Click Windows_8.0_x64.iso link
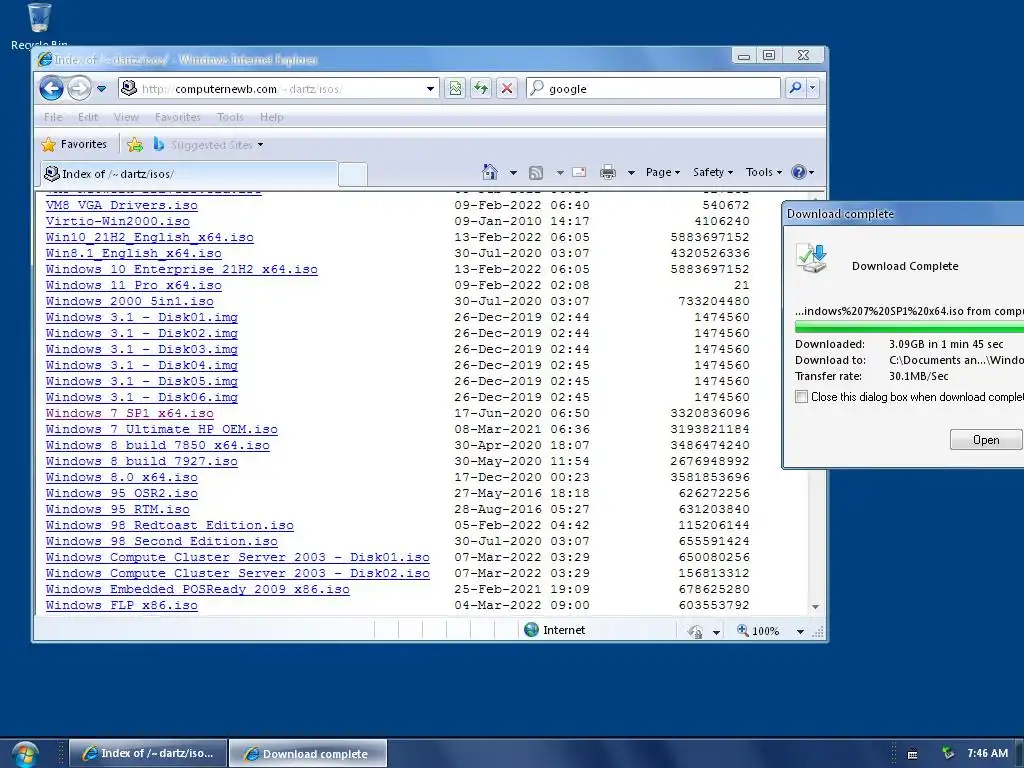 click(x=121, y=477)
